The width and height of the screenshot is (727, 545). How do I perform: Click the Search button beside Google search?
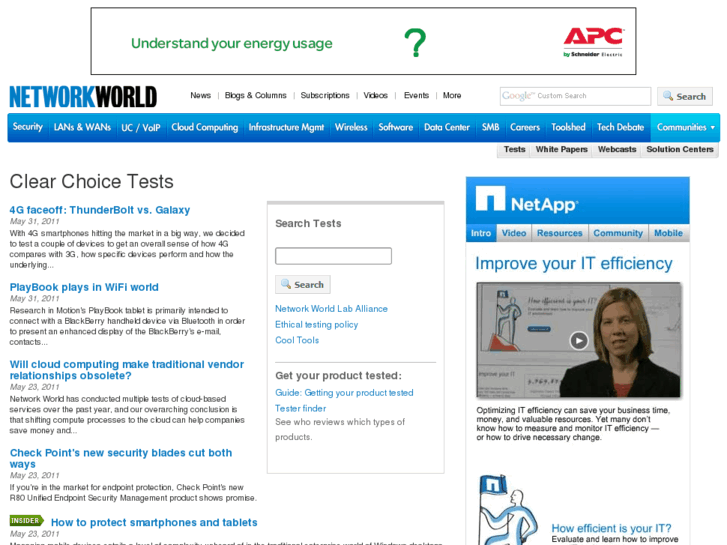tap(684, 96)
